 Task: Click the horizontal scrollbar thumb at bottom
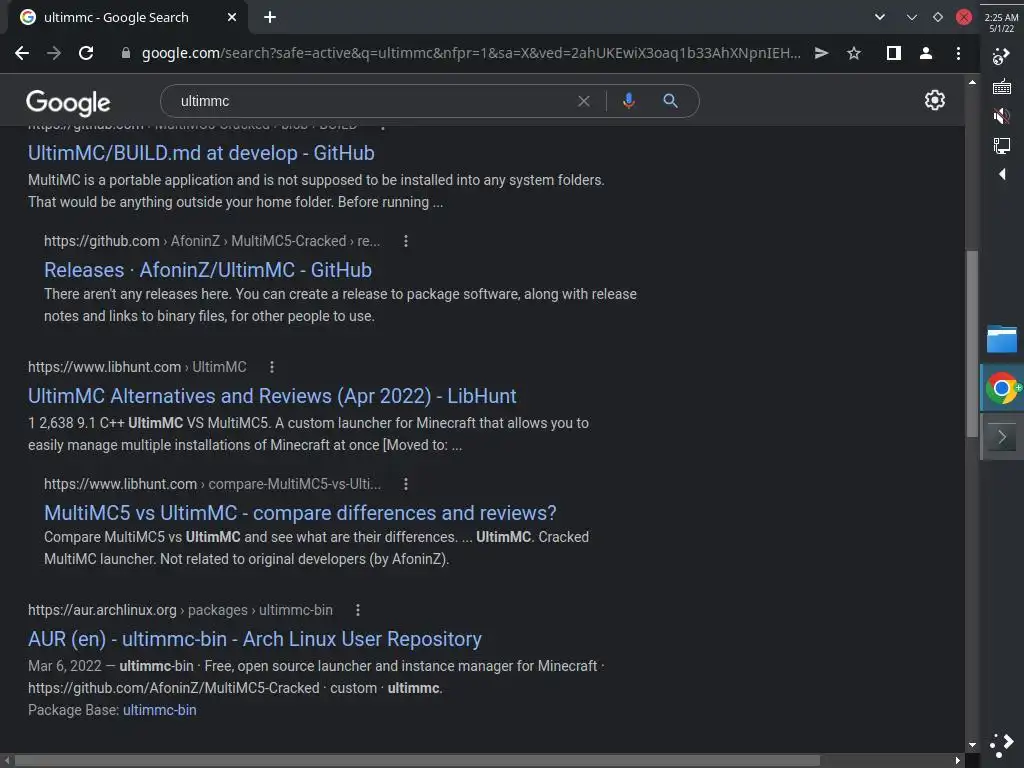tap(417, 761)
